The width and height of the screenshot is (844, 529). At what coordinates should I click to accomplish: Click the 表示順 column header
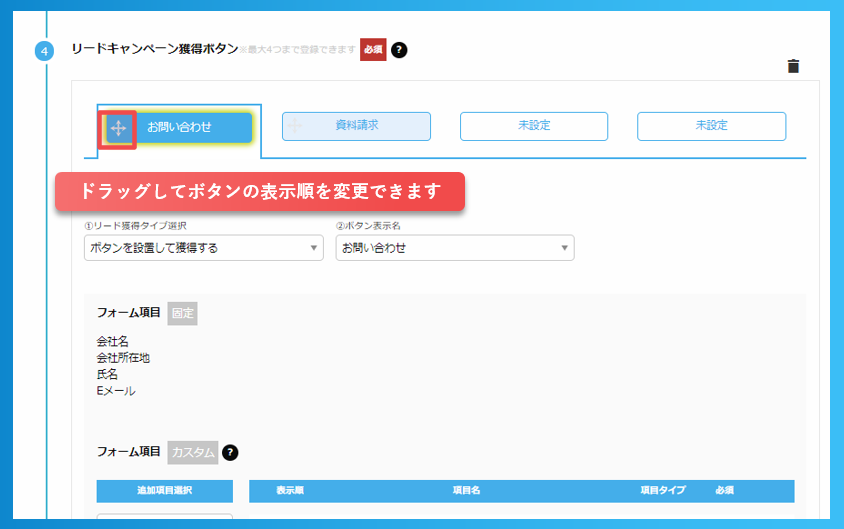coord(290,491)
